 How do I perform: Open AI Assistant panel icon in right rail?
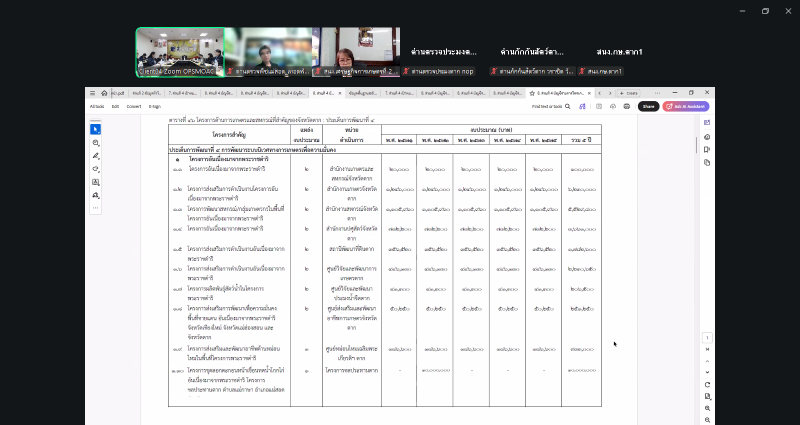pos(707,122)
